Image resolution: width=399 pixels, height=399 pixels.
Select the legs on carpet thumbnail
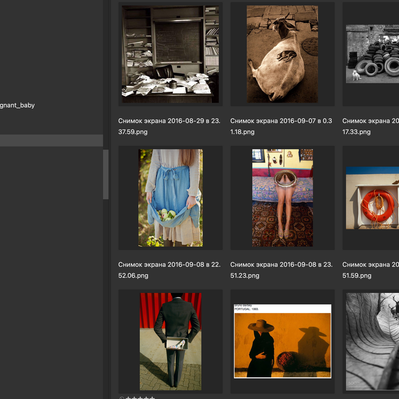[282, 198]
